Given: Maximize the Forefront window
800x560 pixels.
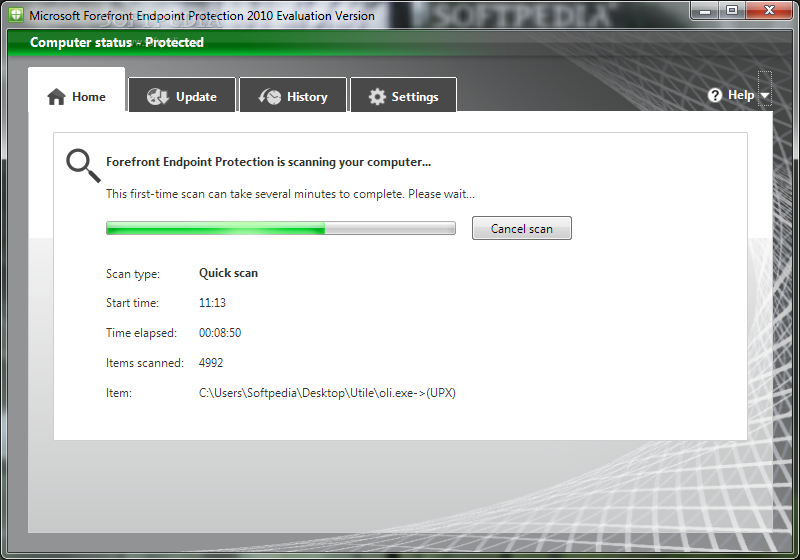Looking at the screenshot, I should click(732, 10).
